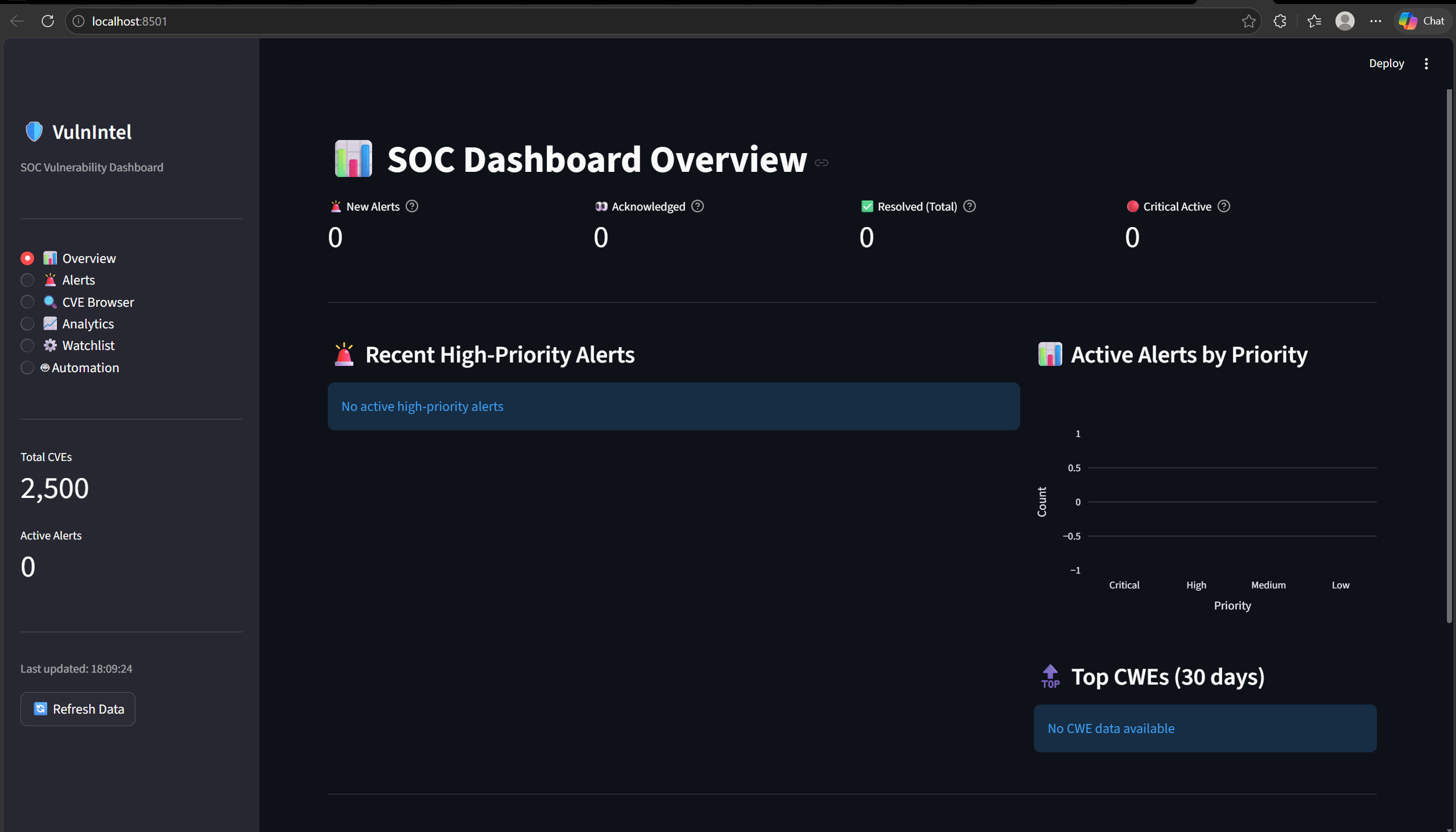Viewport: 1456px width, 832px height.
Task: Show help tooltip for Acknowledged metric
Action: pos(698,206)
